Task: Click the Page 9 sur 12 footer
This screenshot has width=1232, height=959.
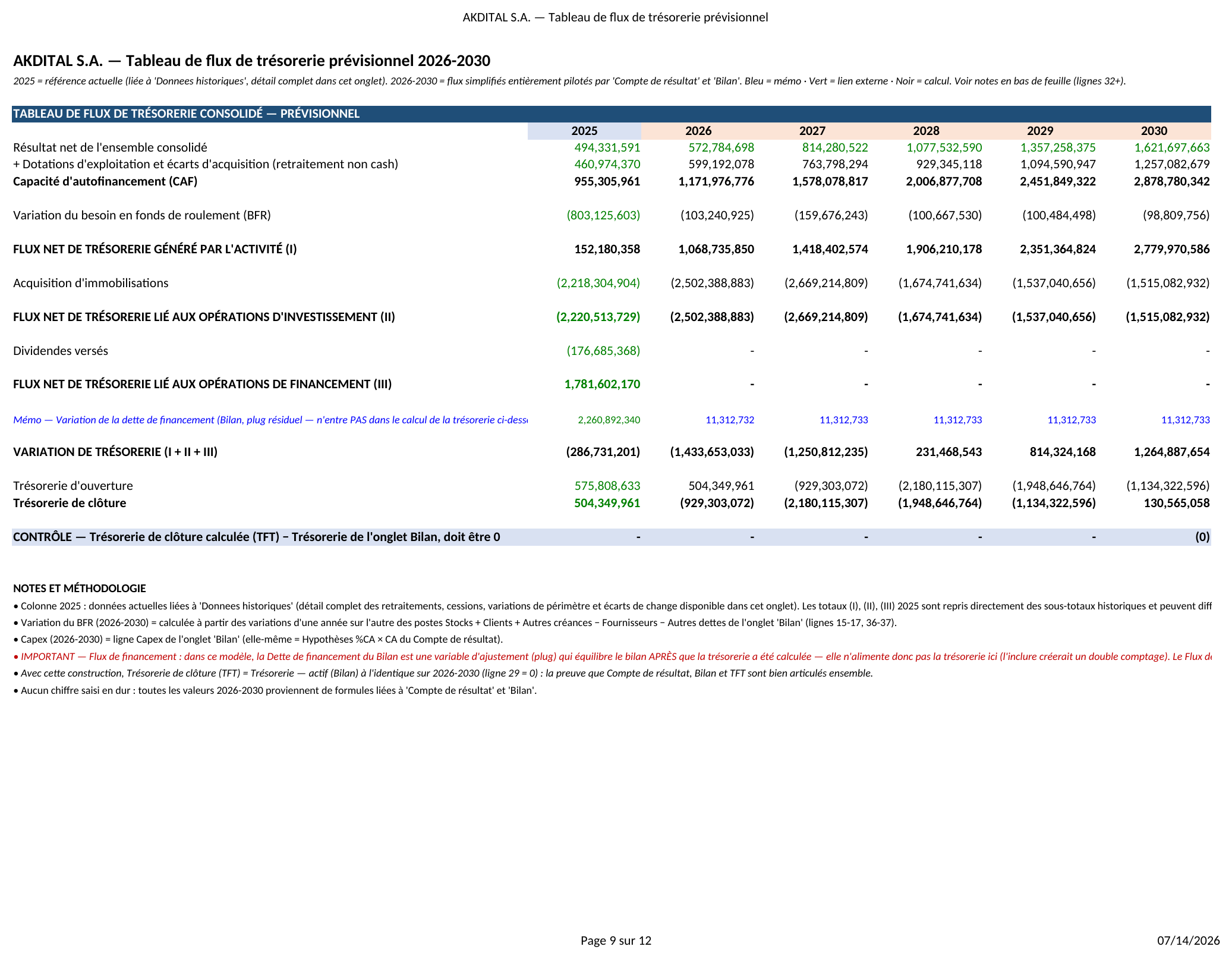Action: 616,941
